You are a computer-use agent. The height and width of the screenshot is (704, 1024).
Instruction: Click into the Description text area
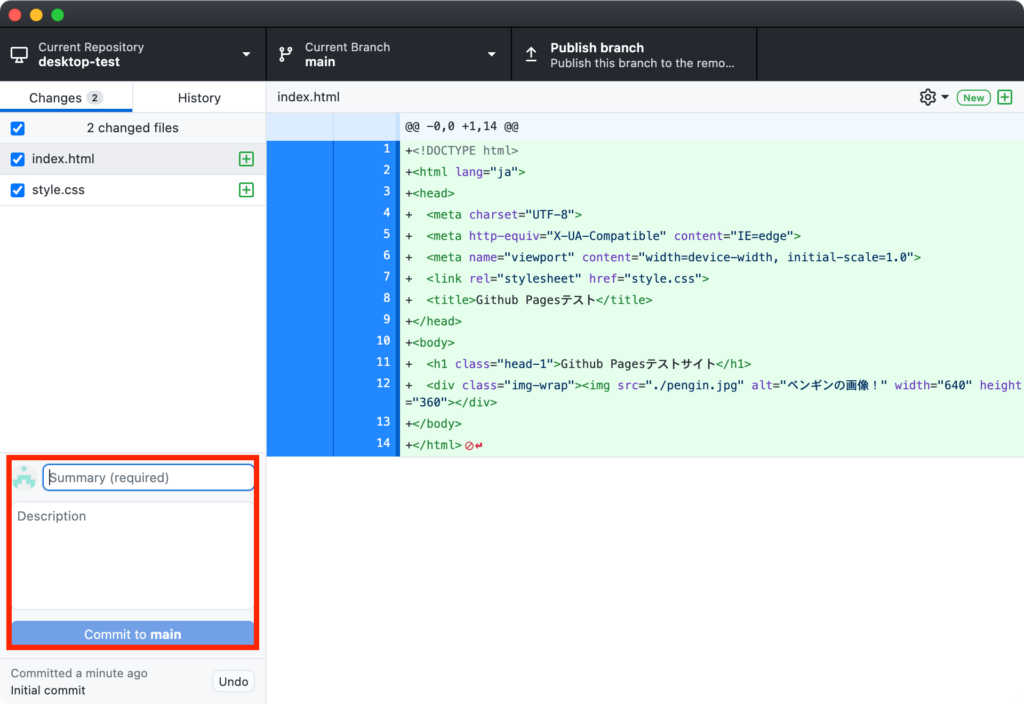pos(133,555)
